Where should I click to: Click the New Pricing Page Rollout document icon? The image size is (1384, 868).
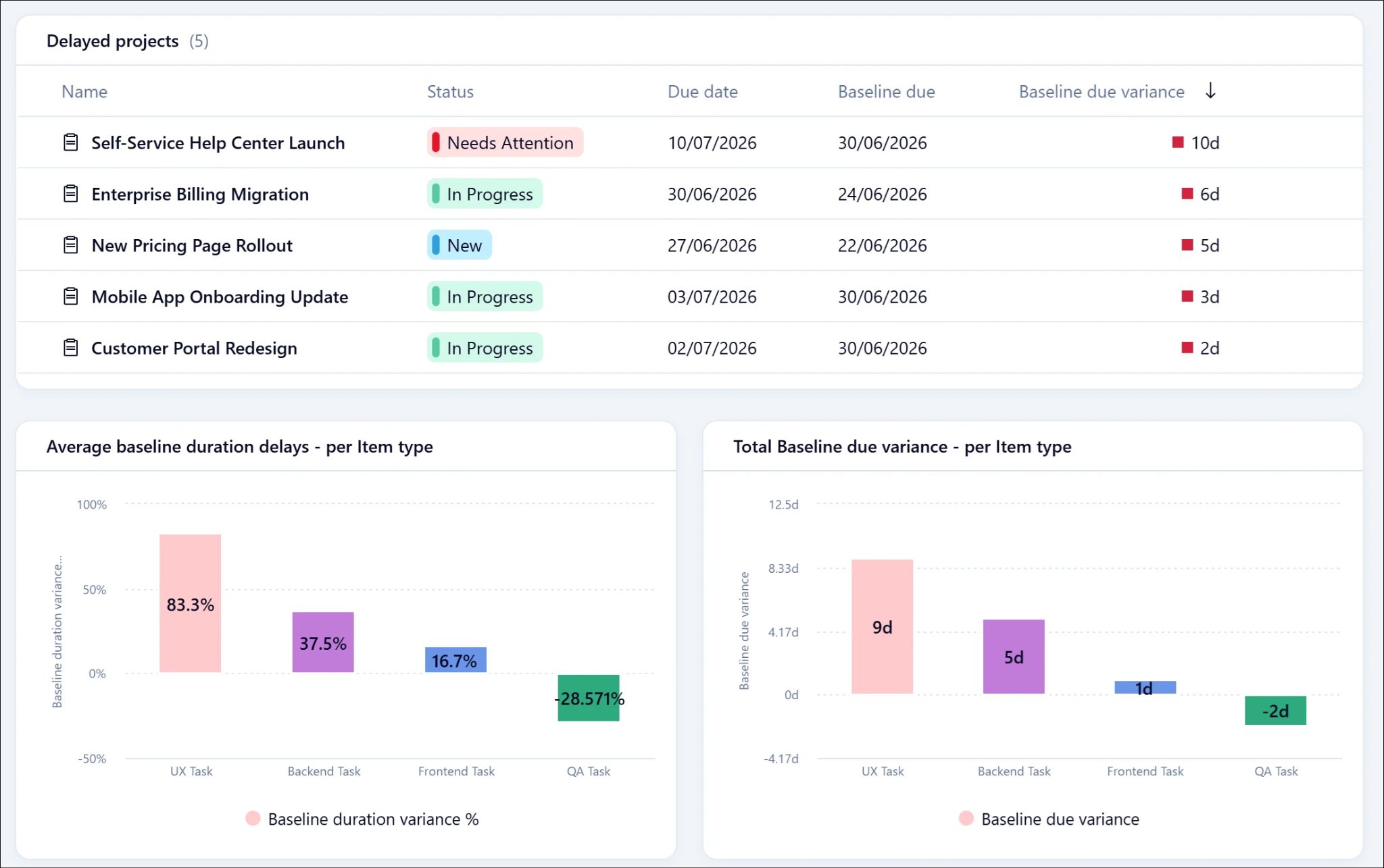pos(71,245)
